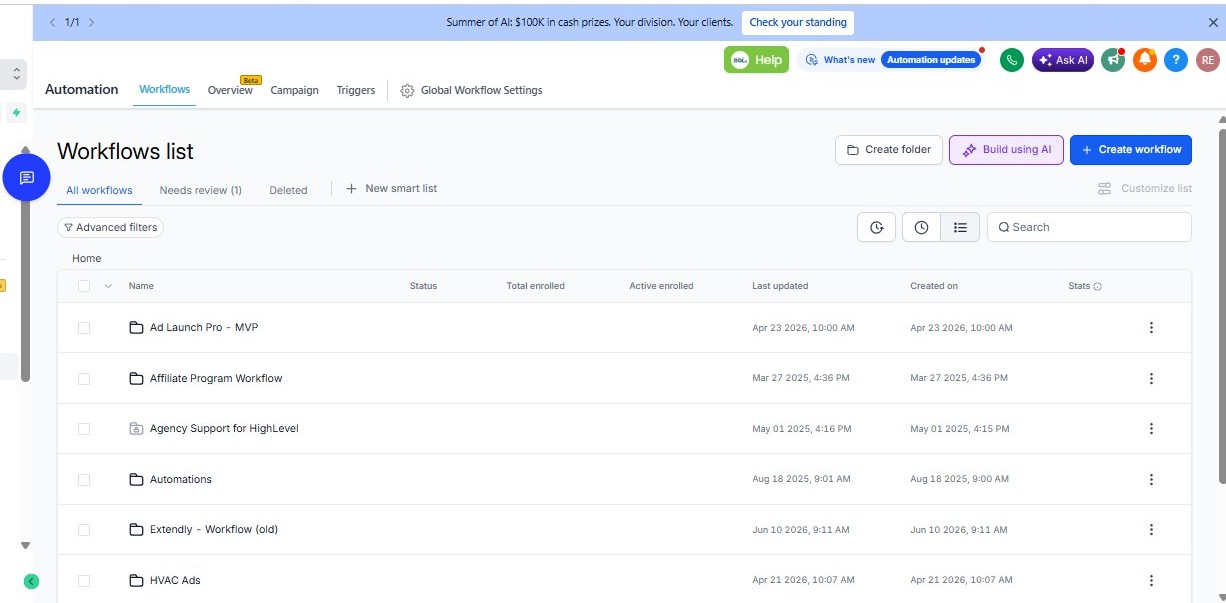Open Global Workflow Settings
1226x603 pixels.
pos(471,90)
